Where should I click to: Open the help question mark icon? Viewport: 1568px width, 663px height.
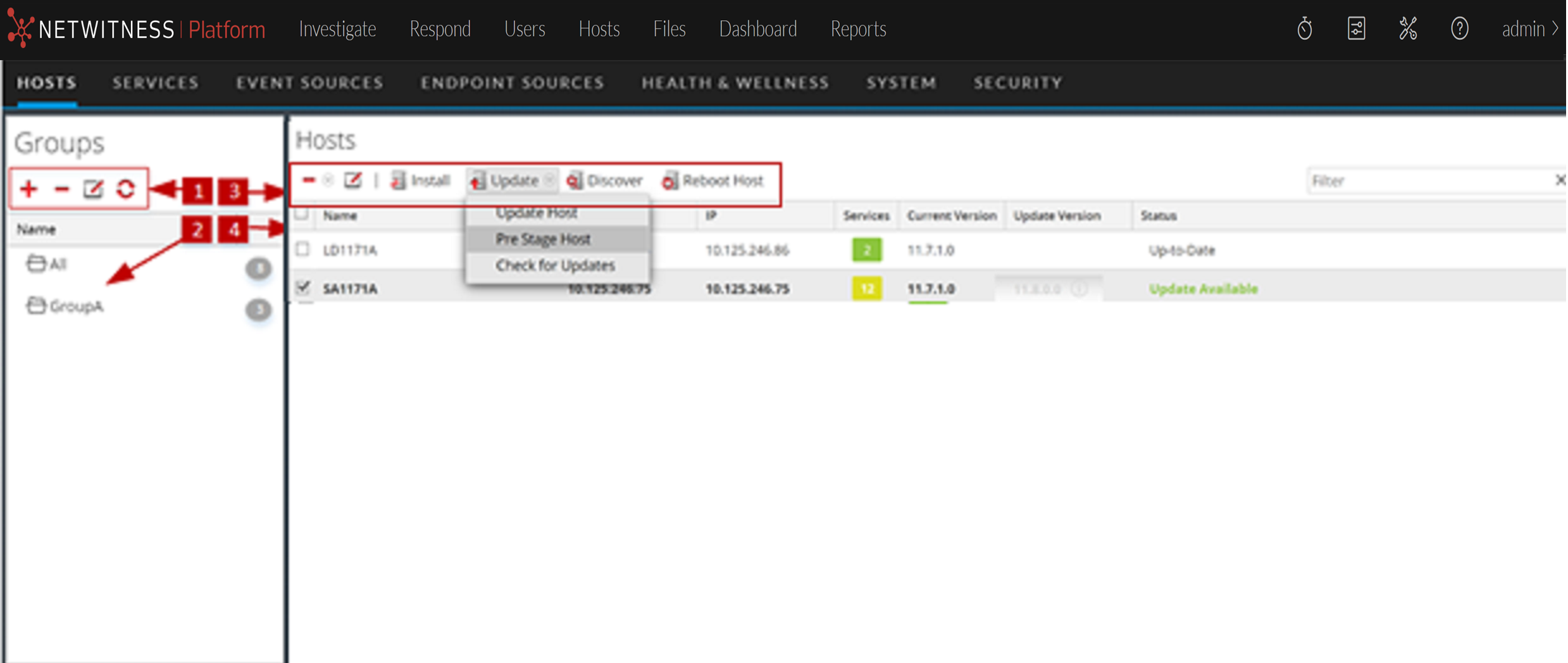pos(1459,29)
